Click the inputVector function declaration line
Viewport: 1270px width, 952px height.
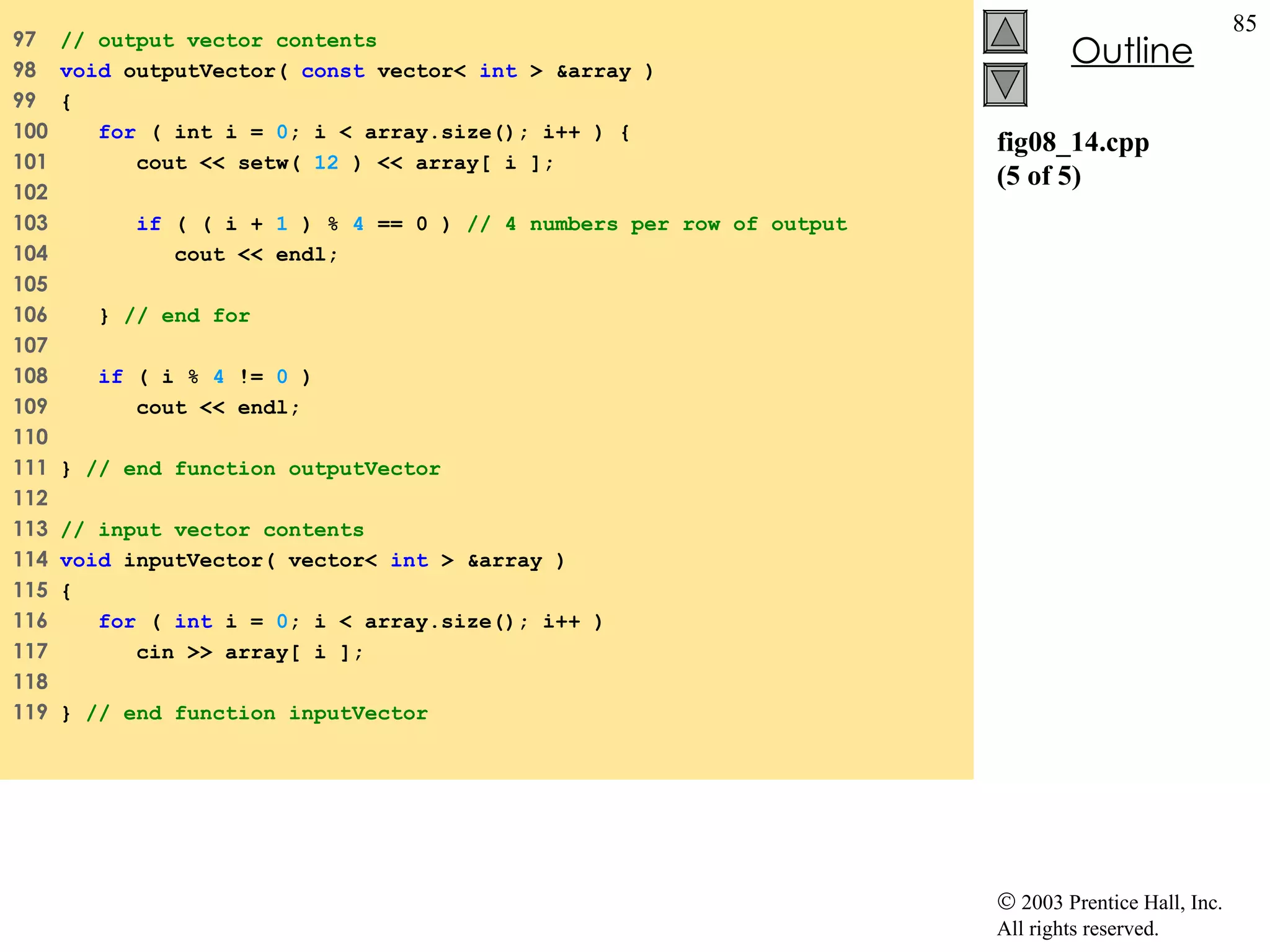pos(313,560)
